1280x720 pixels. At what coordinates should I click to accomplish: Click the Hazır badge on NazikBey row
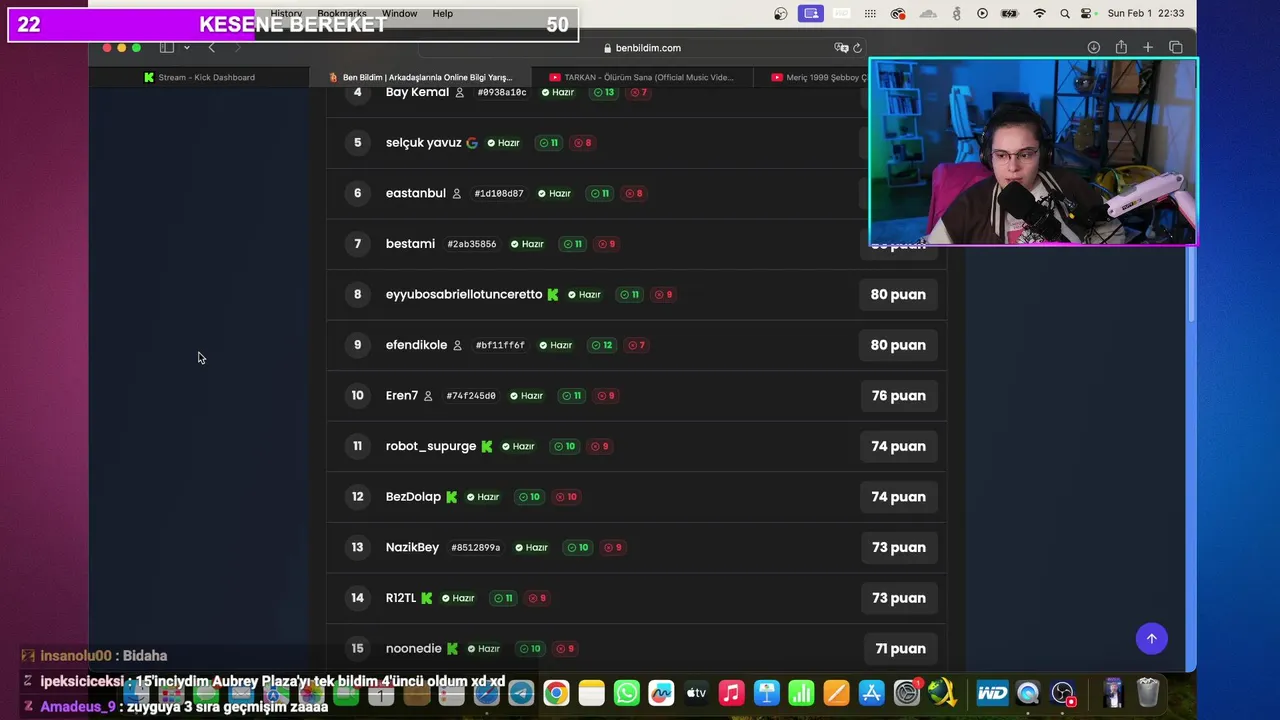[x=532, y=548]
